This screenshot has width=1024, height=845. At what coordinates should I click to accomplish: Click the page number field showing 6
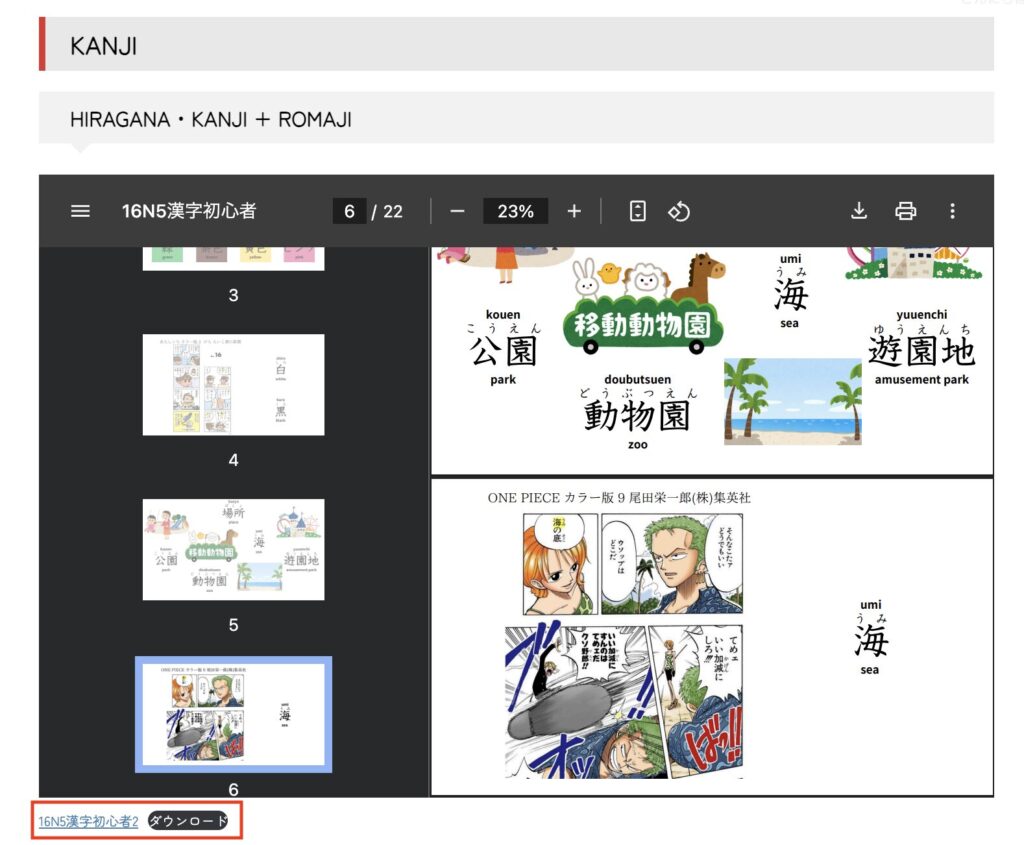click(x=349, y=211)
